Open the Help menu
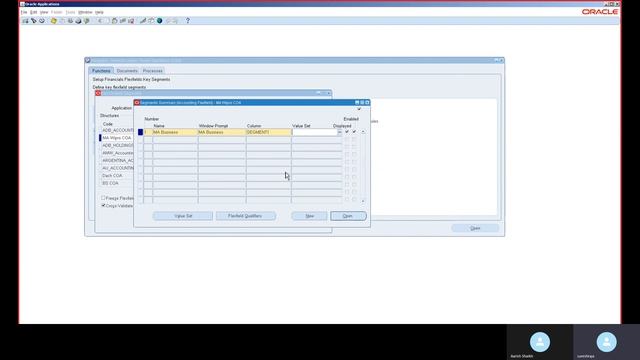The image size is (640, 360). click(x=99, y=12)
